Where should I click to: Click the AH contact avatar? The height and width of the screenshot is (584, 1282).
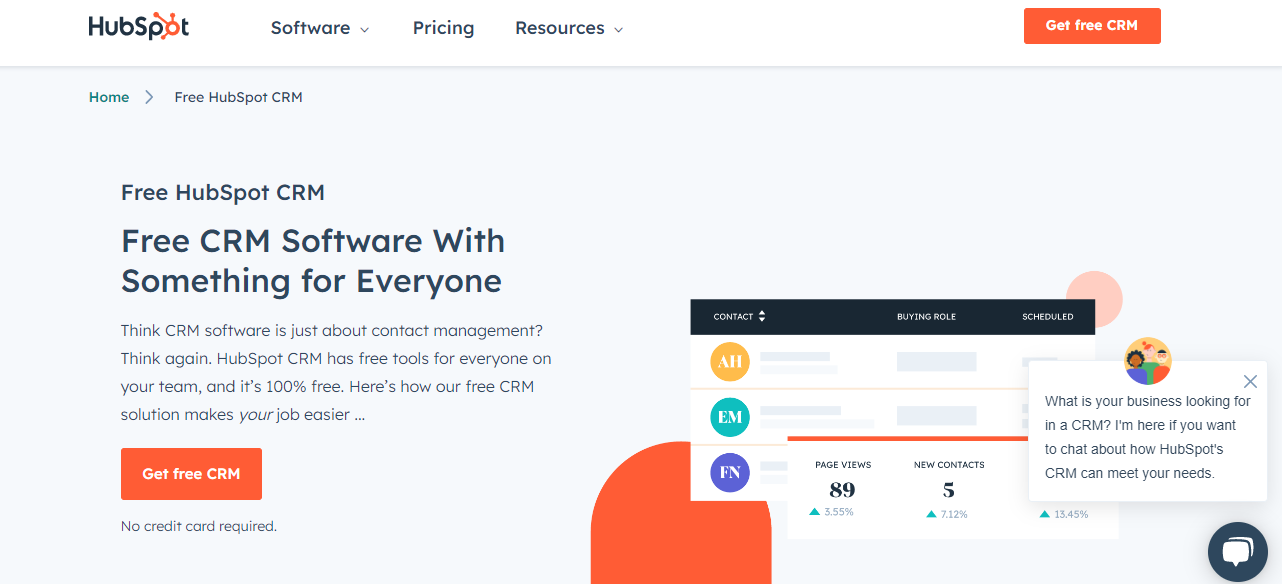click(x=729, y=362)
